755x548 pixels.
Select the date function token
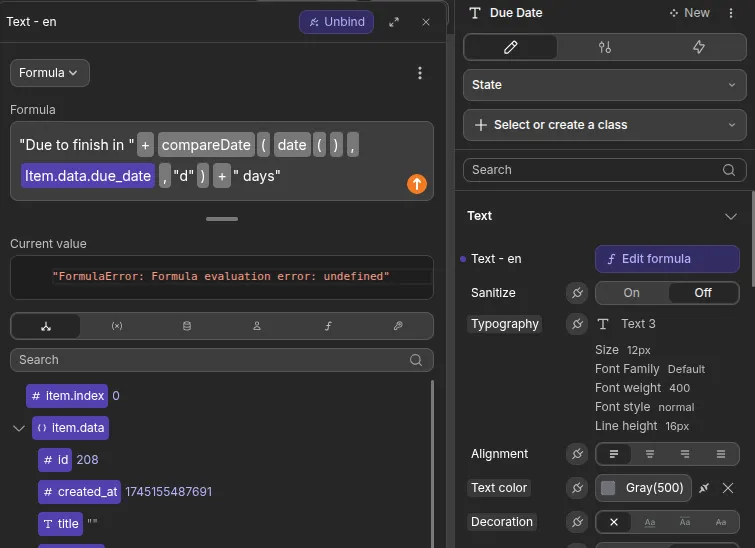pos(292,145)
